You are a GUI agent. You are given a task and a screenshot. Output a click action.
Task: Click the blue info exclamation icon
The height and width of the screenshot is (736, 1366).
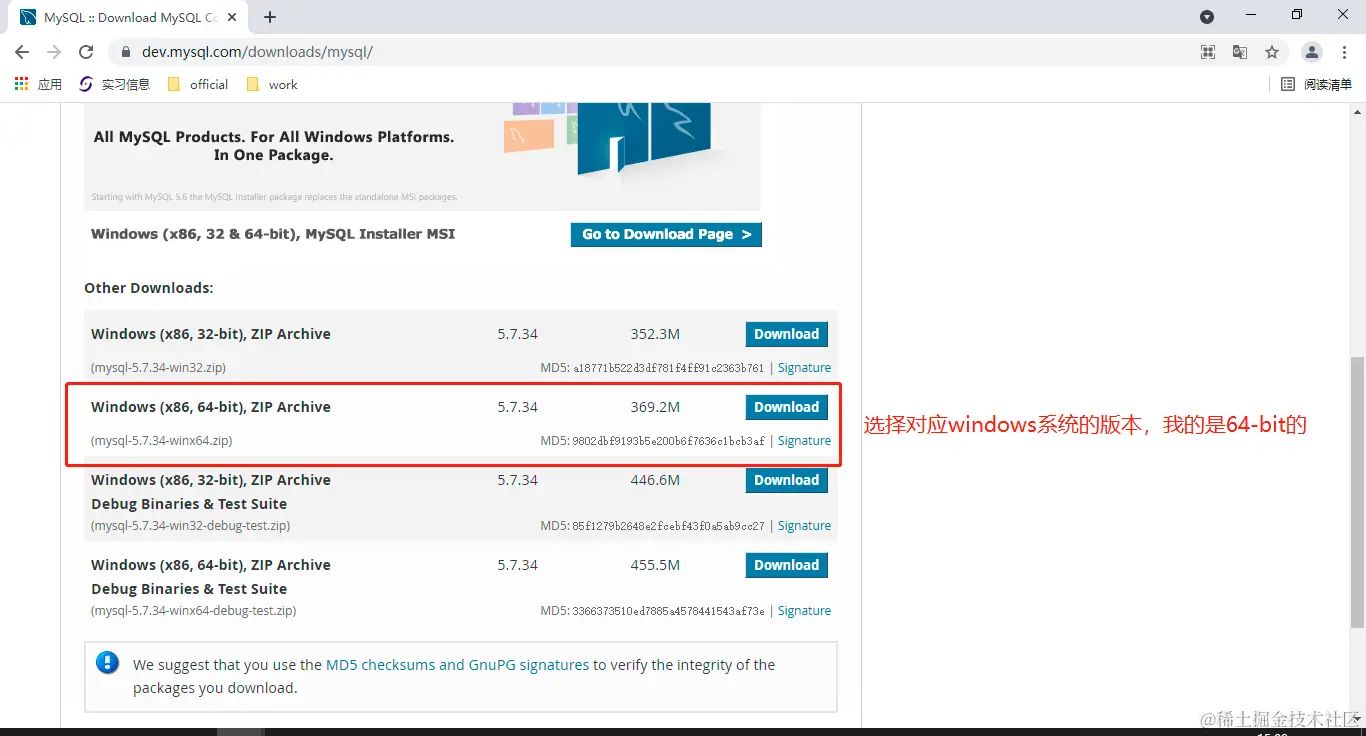107,662
